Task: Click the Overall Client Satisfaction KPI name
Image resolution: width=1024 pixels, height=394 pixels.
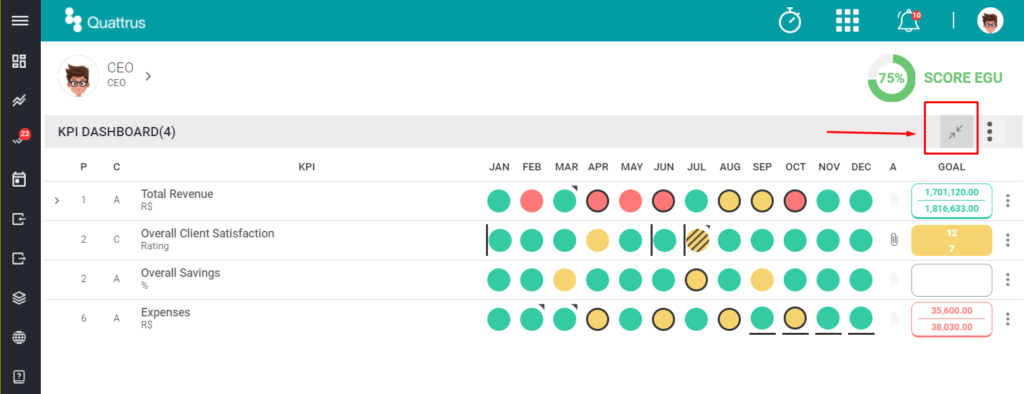Action: click(x=208, y=233)
